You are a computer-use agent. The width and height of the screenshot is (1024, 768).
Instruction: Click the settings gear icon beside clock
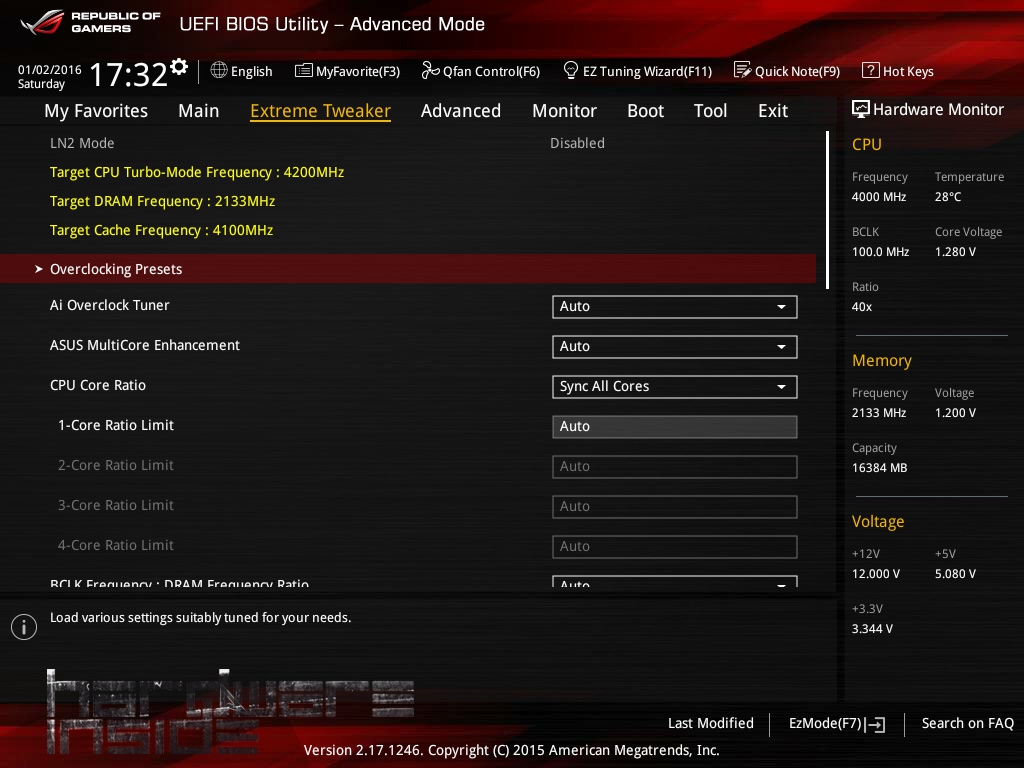tap(179, 67)
